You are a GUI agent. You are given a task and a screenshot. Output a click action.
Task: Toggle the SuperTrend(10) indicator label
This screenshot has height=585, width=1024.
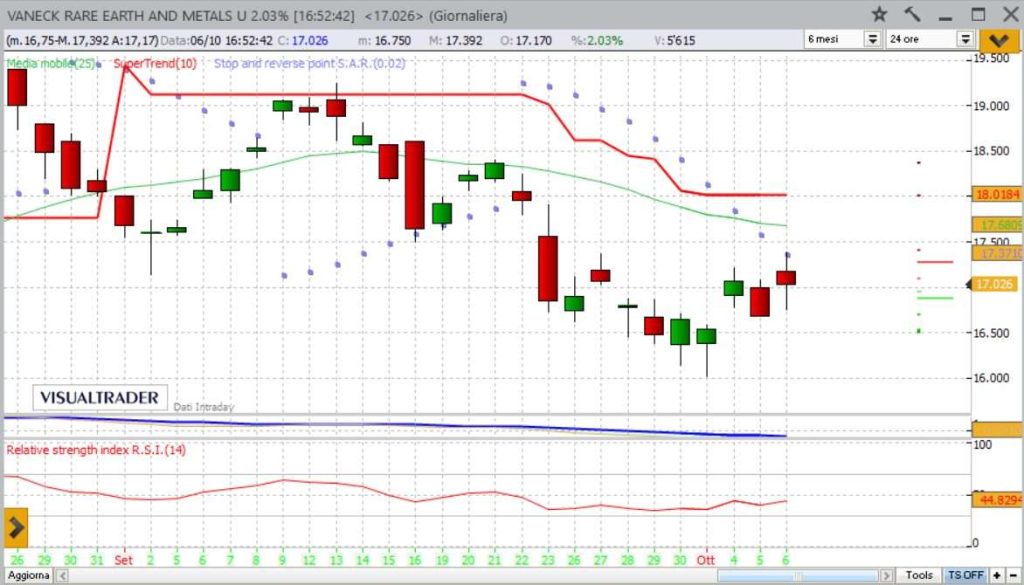coord(153,64)
